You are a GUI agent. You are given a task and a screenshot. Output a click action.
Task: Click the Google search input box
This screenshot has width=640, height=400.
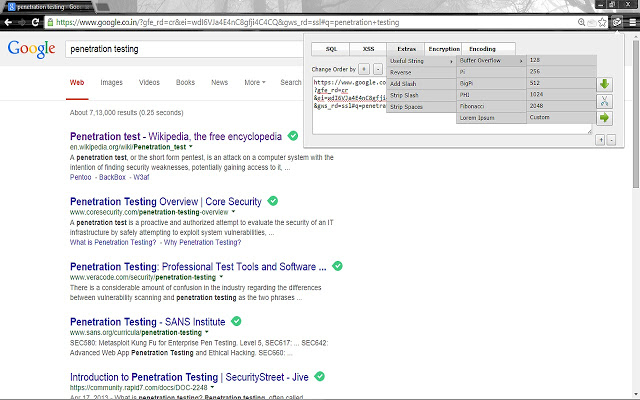[x=186, y=49]
